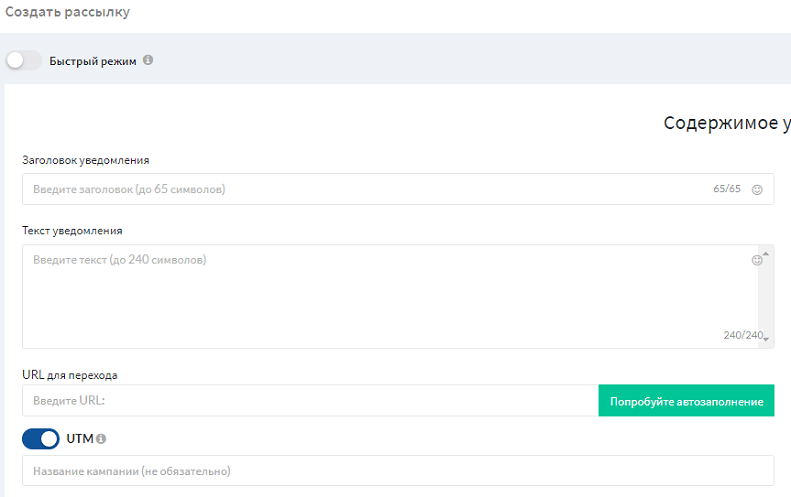Click the Название кампании input field
The width and height of the screenshot is (791, 497).
pos(398,471)
